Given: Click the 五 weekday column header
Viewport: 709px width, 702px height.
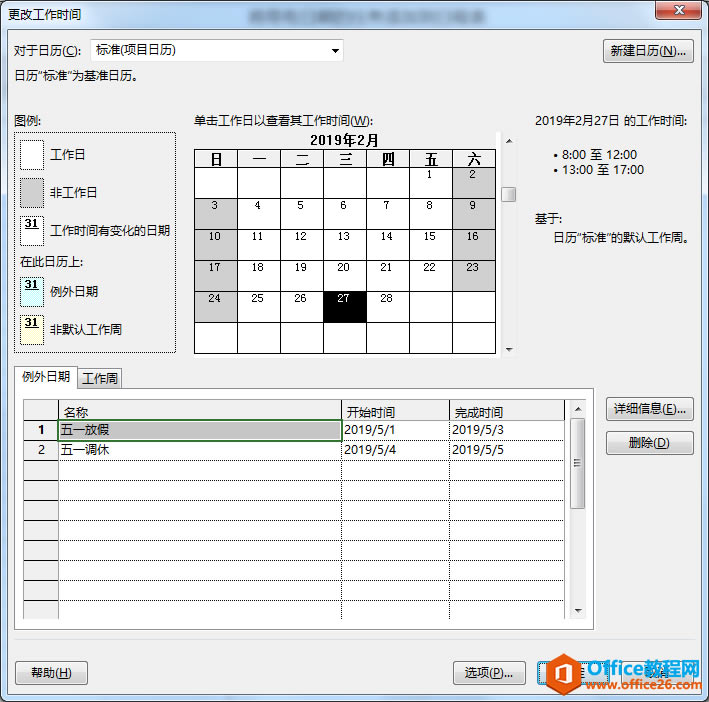Looking at the screenshot, I should click(x=430, y=159).
